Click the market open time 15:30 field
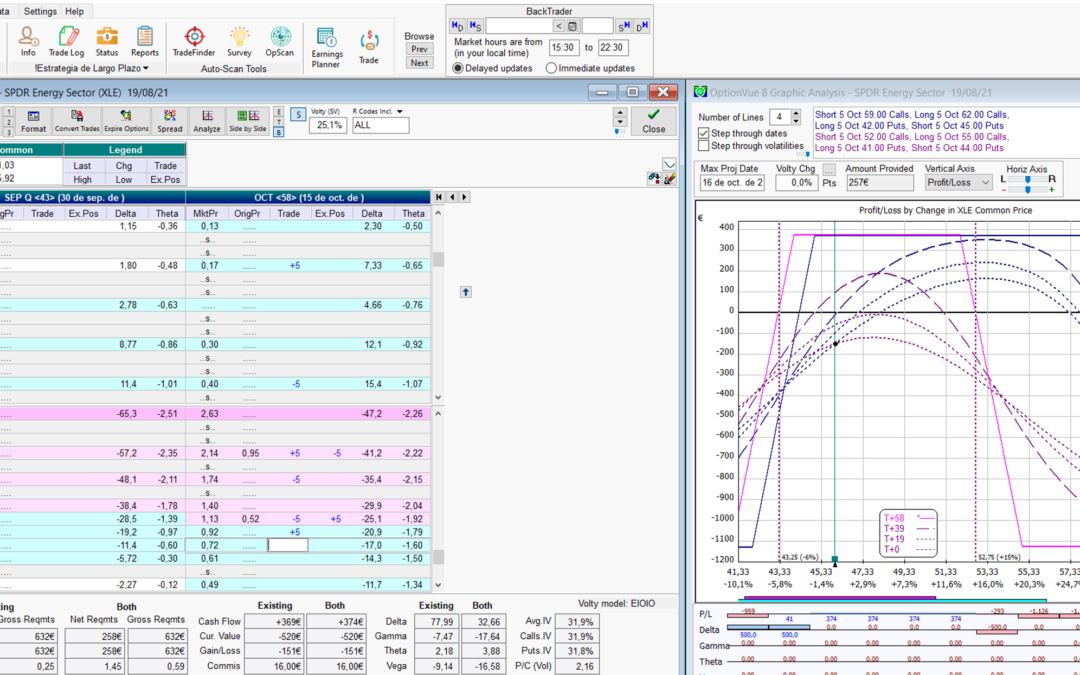The image size is (1080, 675). point(564,48)
